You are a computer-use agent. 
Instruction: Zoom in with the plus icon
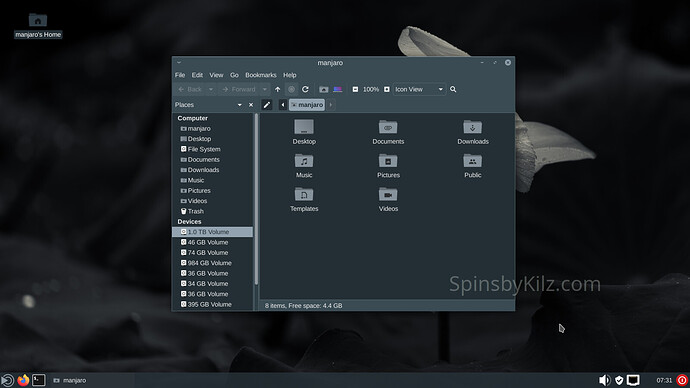386,89
